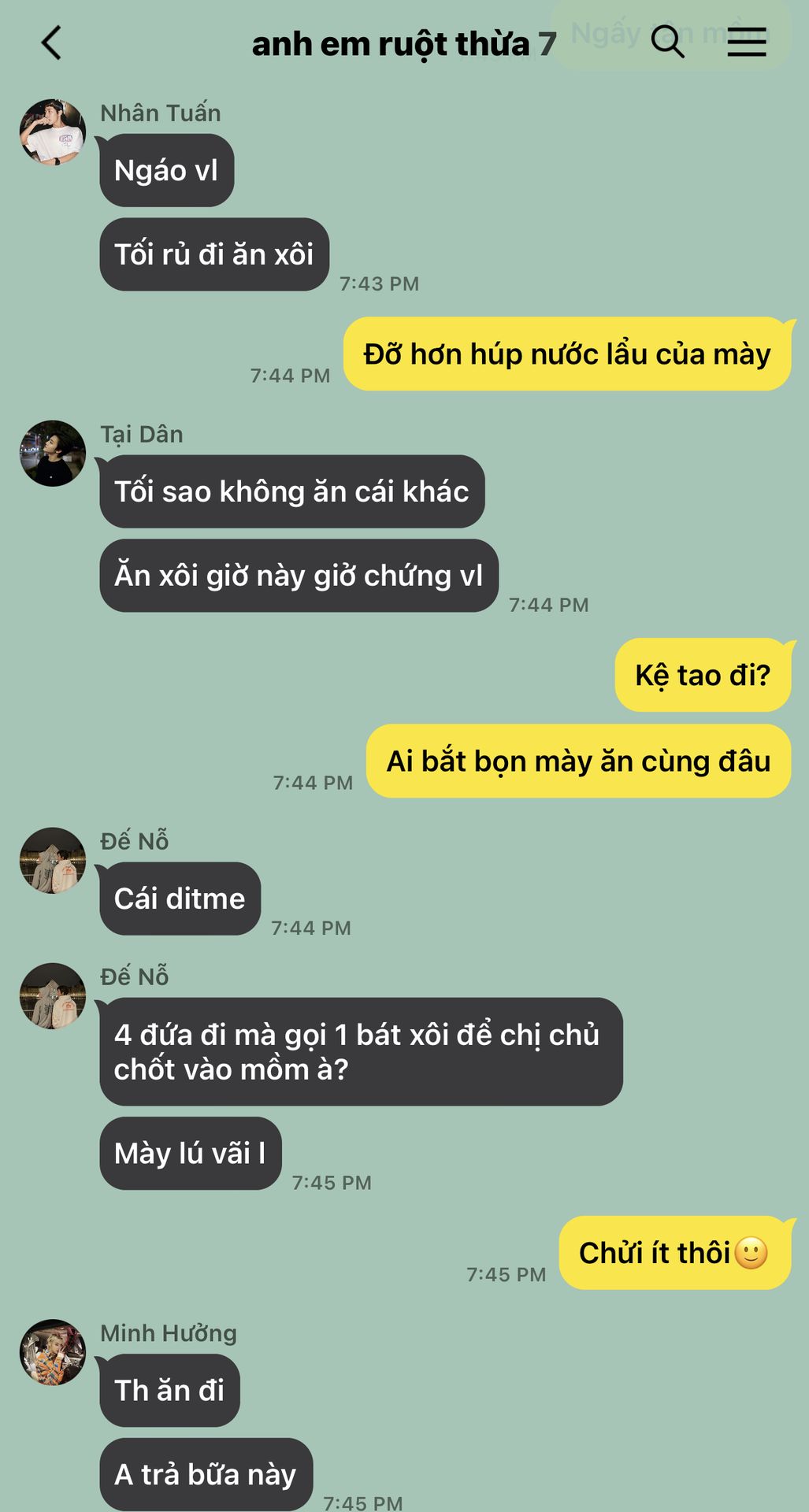Tap message 'Tối sao không ăn cái khác'
The width and height of the screenshot is (809, 1512).
click(292, 491)
